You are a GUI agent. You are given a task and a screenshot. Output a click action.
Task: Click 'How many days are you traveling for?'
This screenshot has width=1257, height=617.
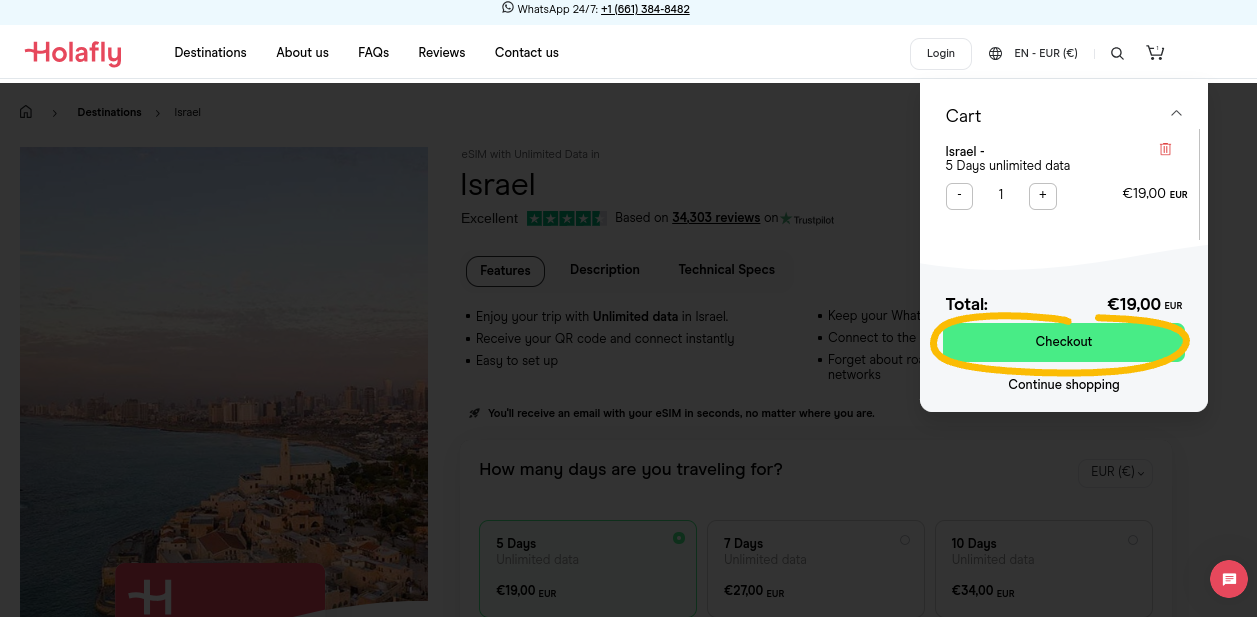pos(631,470)
